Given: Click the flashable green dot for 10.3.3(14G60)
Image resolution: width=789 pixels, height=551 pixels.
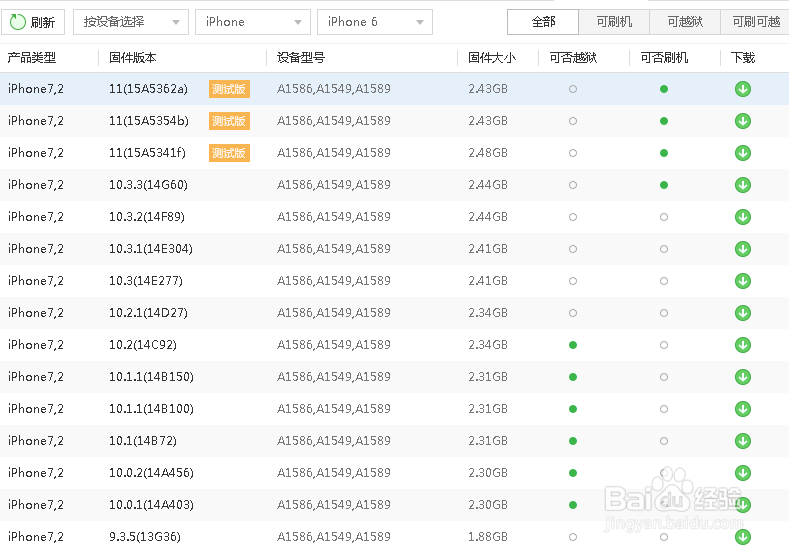Looking at the screenshot, I should 664,185.
